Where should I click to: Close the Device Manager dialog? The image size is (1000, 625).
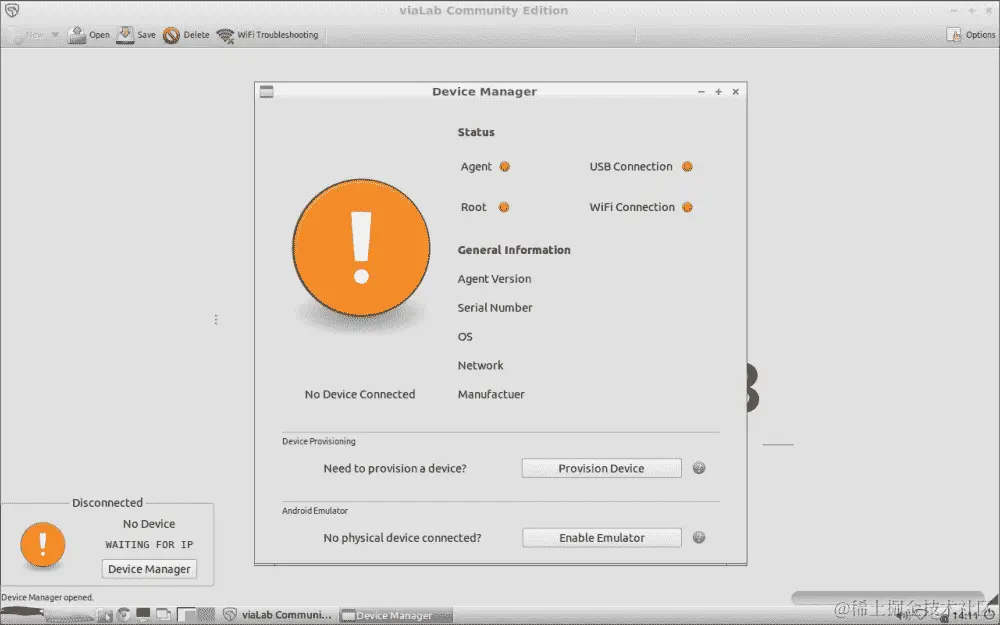(x=735, y=92)
